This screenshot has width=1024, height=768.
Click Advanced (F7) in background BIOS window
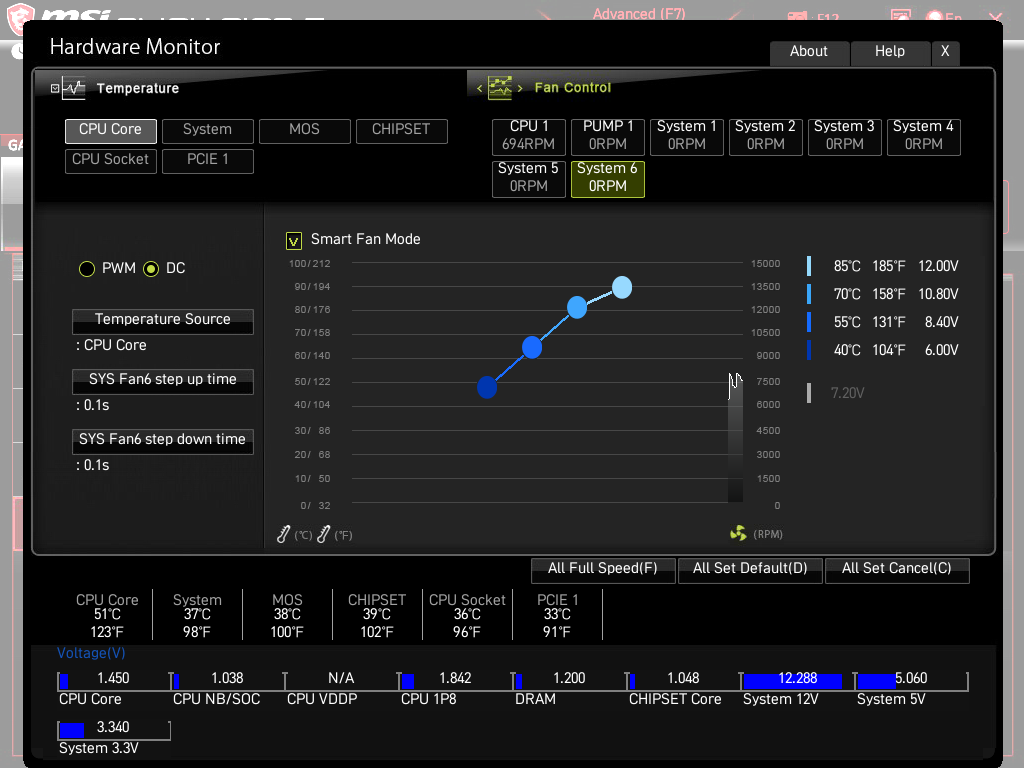[x=639, y=14]
